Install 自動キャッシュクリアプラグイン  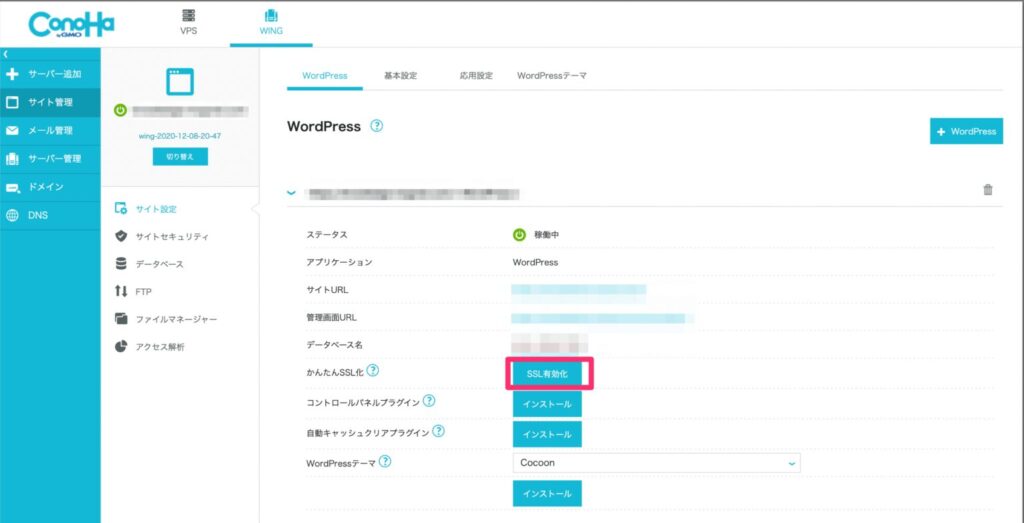coord(547,434)
